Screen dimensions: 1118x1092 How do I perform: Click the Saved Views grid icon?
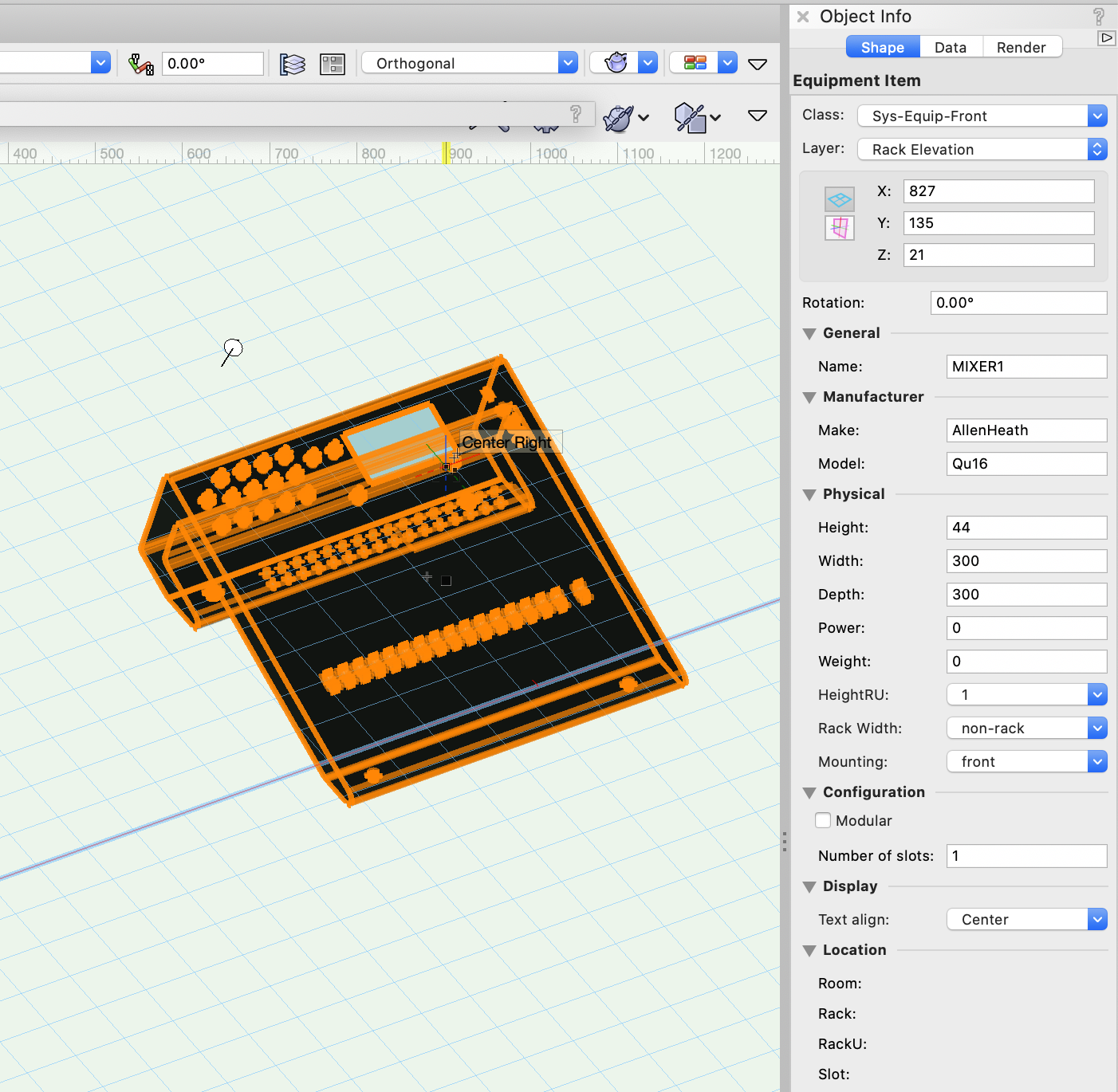332,64
